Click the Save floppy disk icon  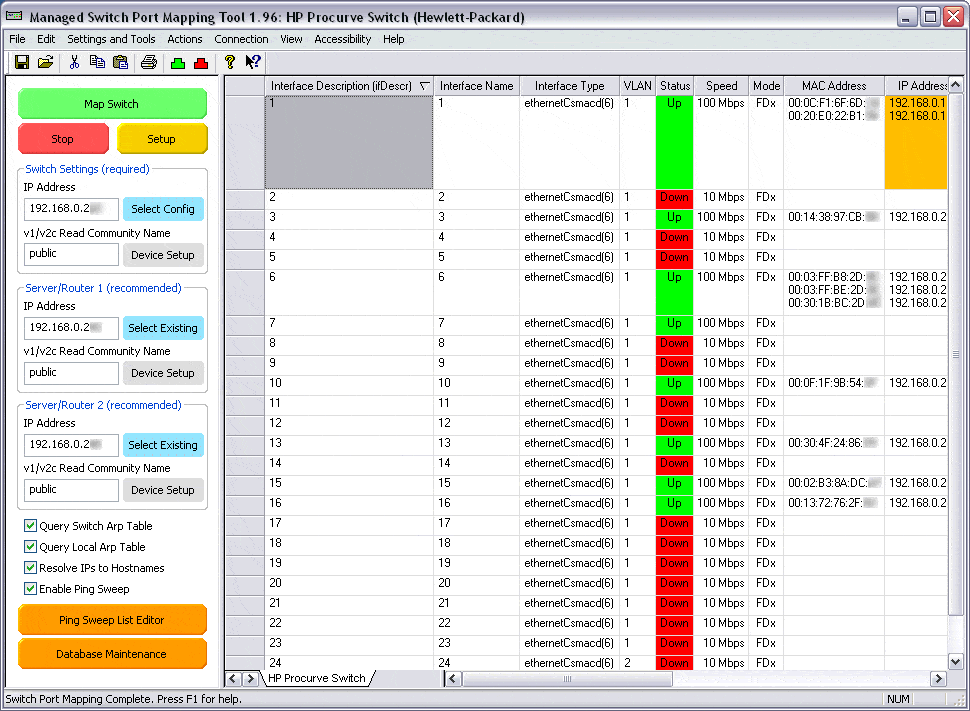(x=22, y=62)
